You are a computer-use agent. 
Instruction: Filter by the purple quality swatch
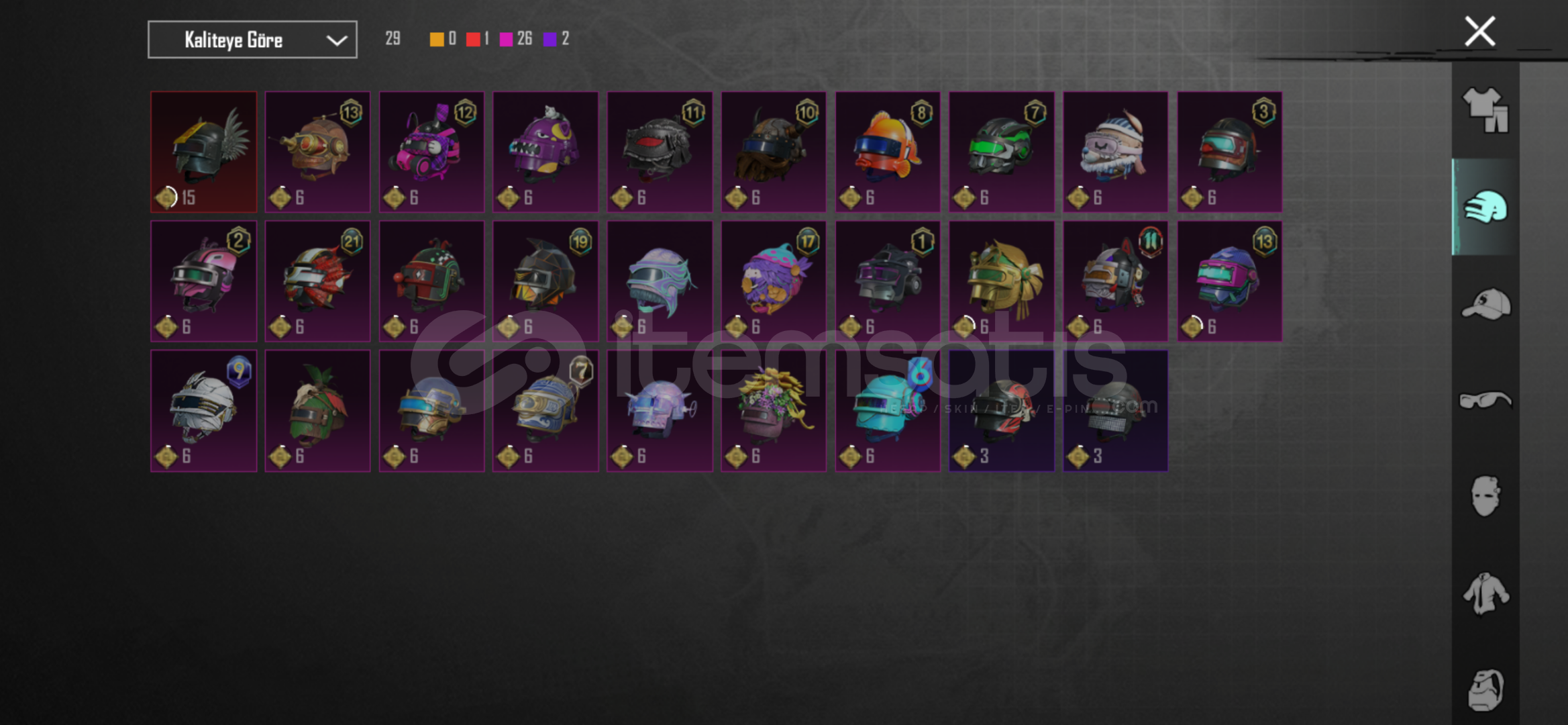[550, 40]
